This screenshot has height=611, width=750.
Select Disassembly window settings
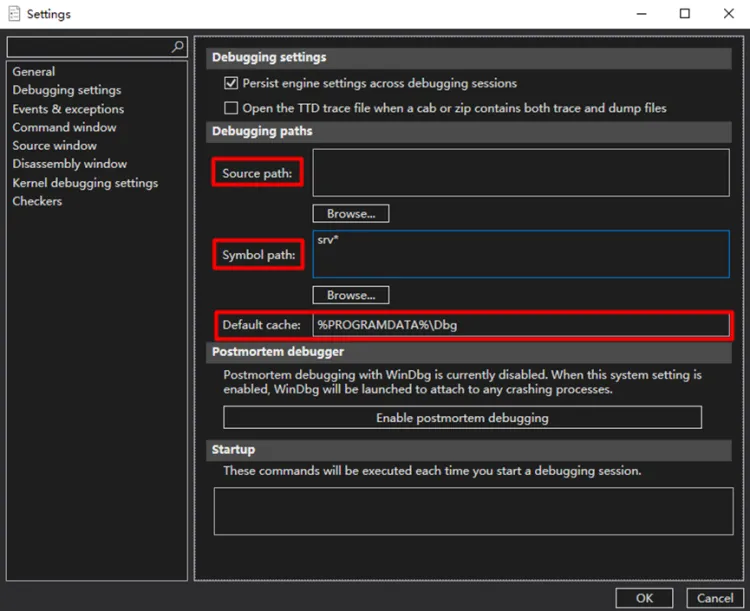[x=70, y=164]
